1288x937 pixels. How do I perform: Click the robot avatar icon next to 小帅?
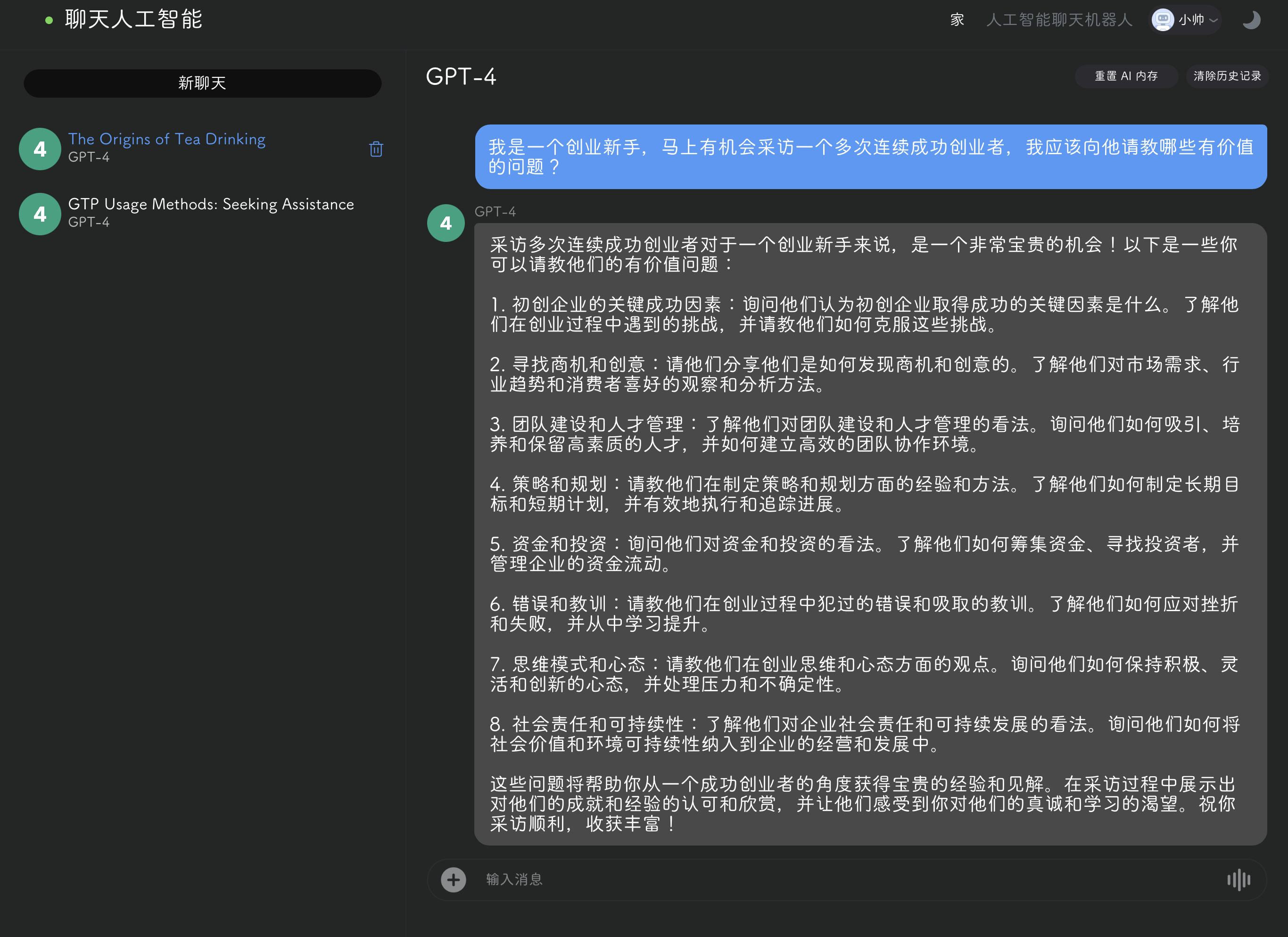pos(1163,20)
